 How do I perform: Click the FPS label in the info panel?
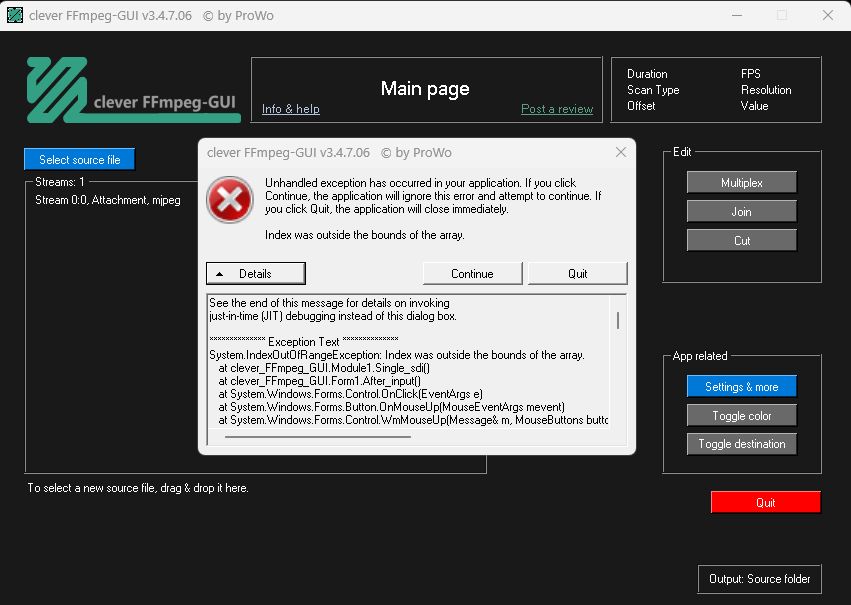(751, 74)
